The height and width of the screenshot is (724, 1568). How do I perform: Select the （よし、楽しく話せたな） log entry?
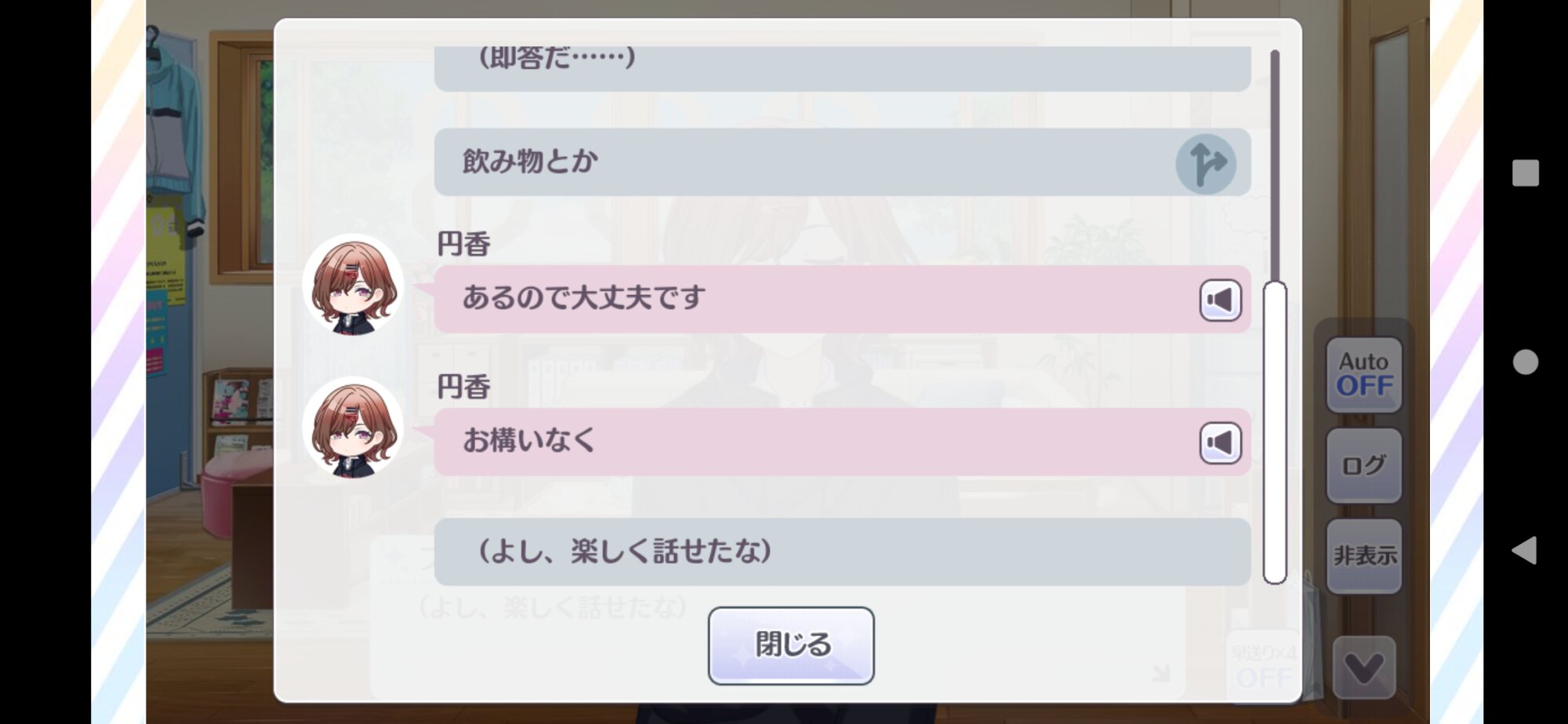(841, 551)
